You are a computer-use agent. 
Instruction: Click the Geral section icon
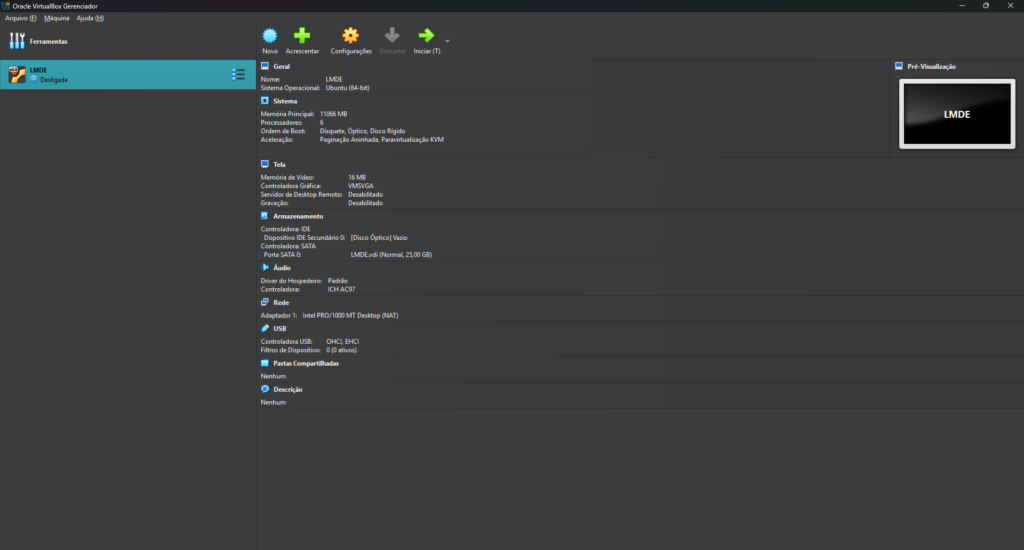pyautogui.click(x=264, y=66)
